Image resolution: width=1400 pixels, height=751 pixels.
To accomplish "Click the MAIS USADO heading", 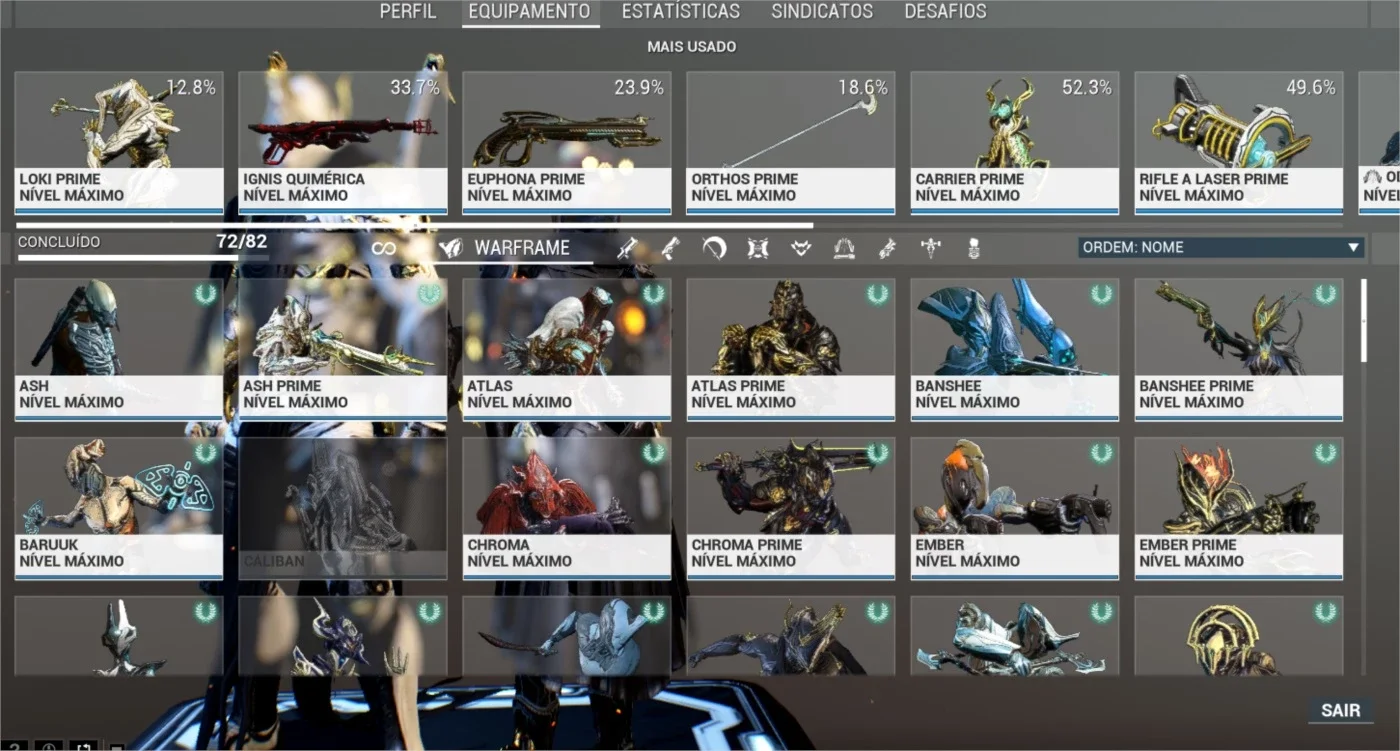I will [692, 46].
